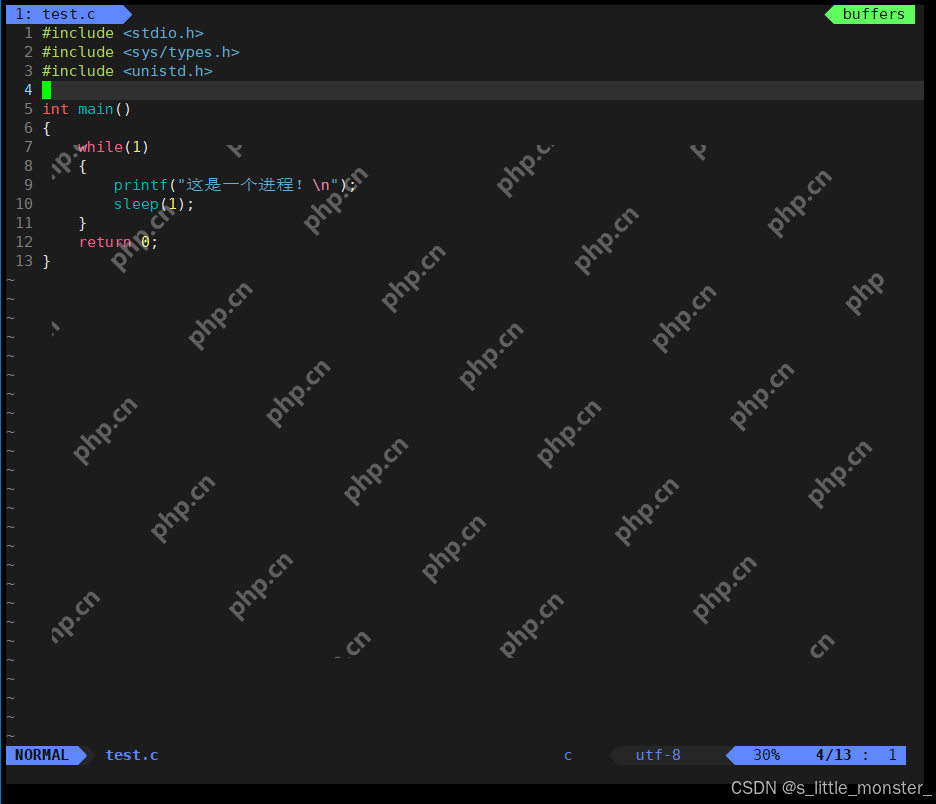The height and width of the screenshot is (804, 936).
Task: Click the <unistd.h> include text
Action: pos(168,71)
